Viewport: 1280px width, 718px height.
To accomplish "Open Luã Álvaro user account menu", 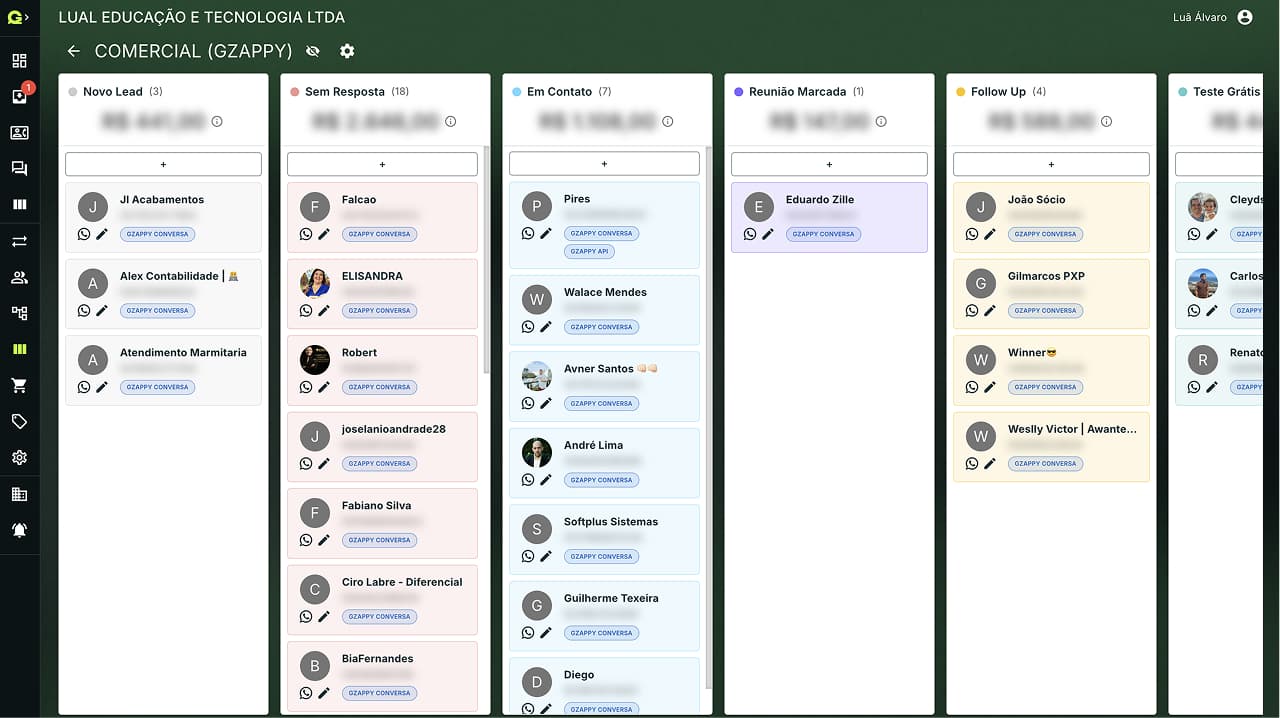I will point(1244,17).
